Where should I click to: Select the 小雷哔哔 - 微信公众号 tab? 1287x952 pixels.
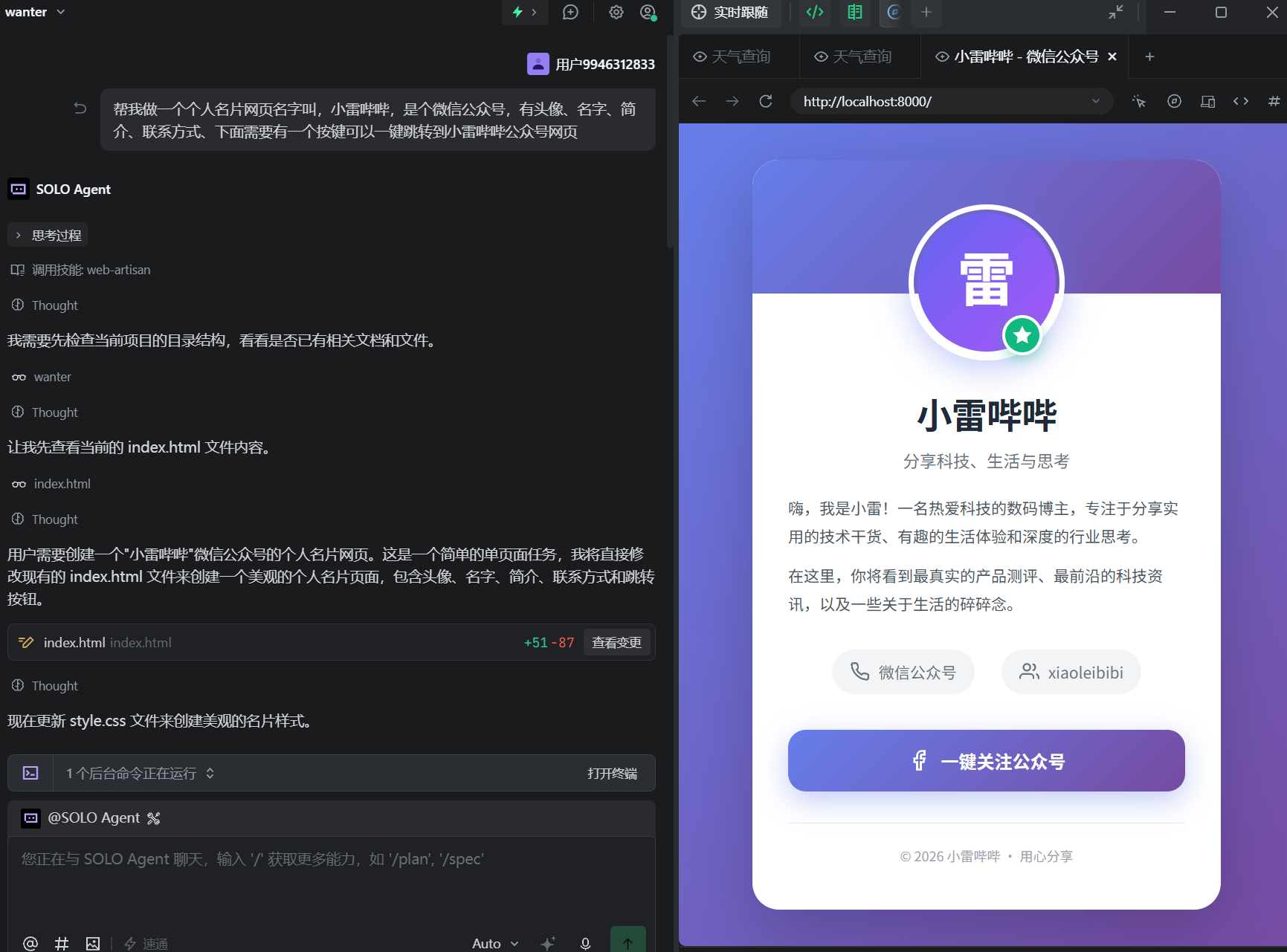(1025, 56)
